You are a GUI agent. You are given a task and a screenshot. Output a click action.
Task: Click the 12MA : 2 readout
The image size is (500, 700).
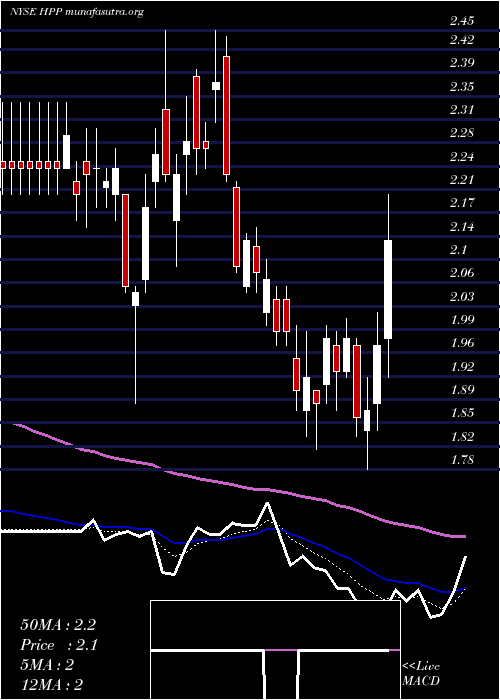coord(53,685)
